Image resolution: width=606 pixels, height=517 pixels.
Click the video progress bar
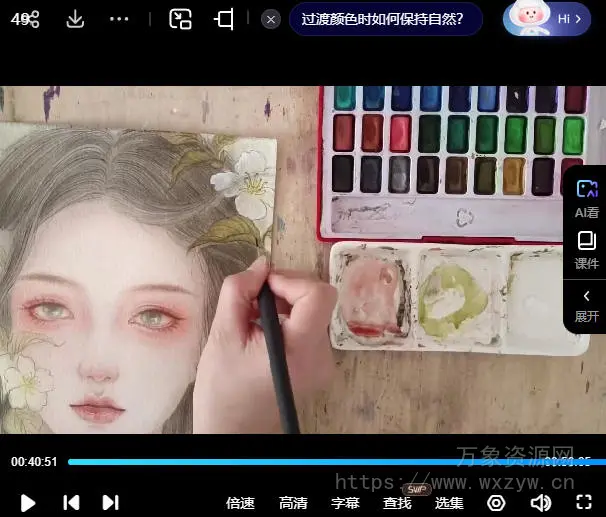click(x=300, y=462)
